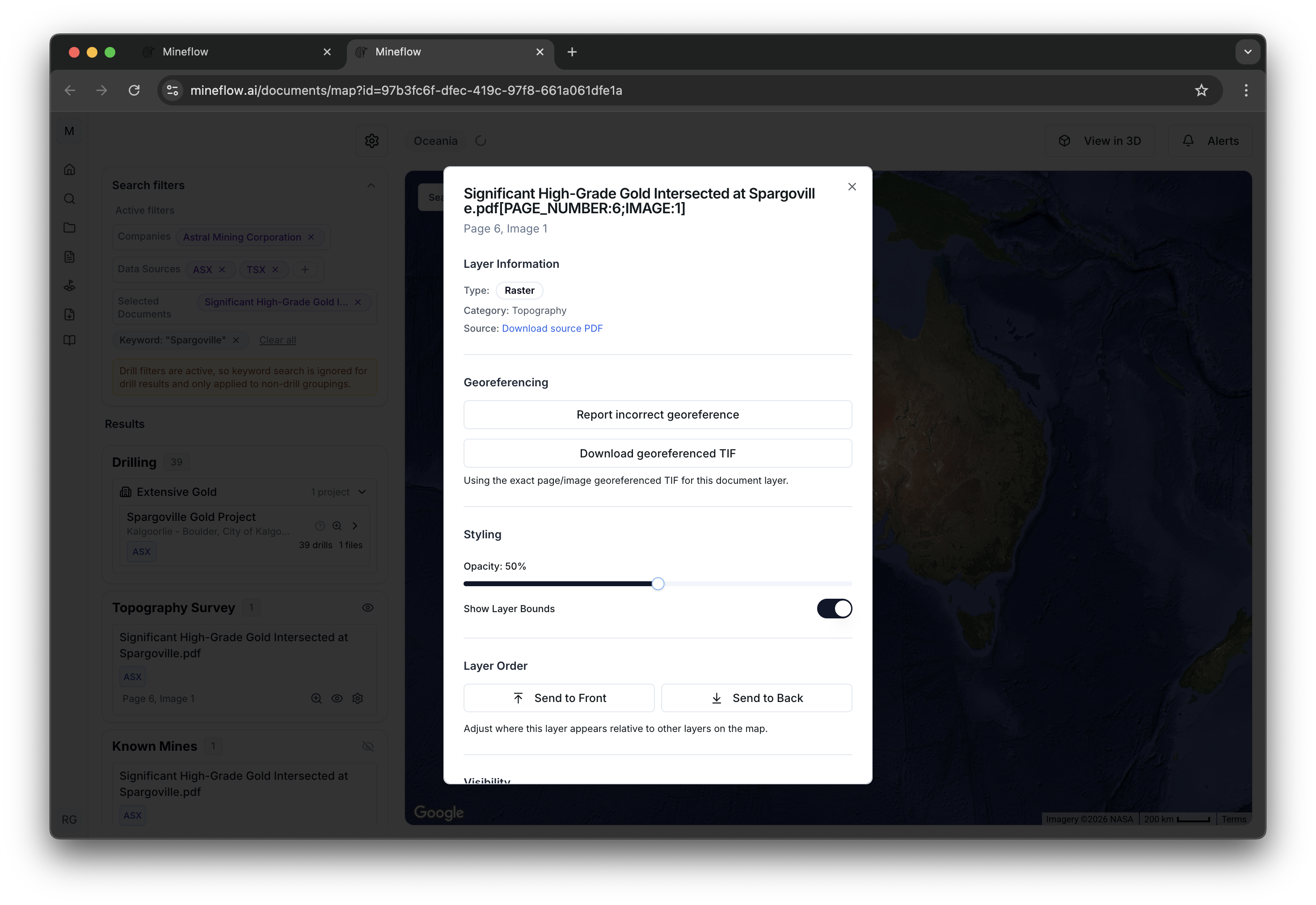Click Send to Back for the layer

pos(757,698)
